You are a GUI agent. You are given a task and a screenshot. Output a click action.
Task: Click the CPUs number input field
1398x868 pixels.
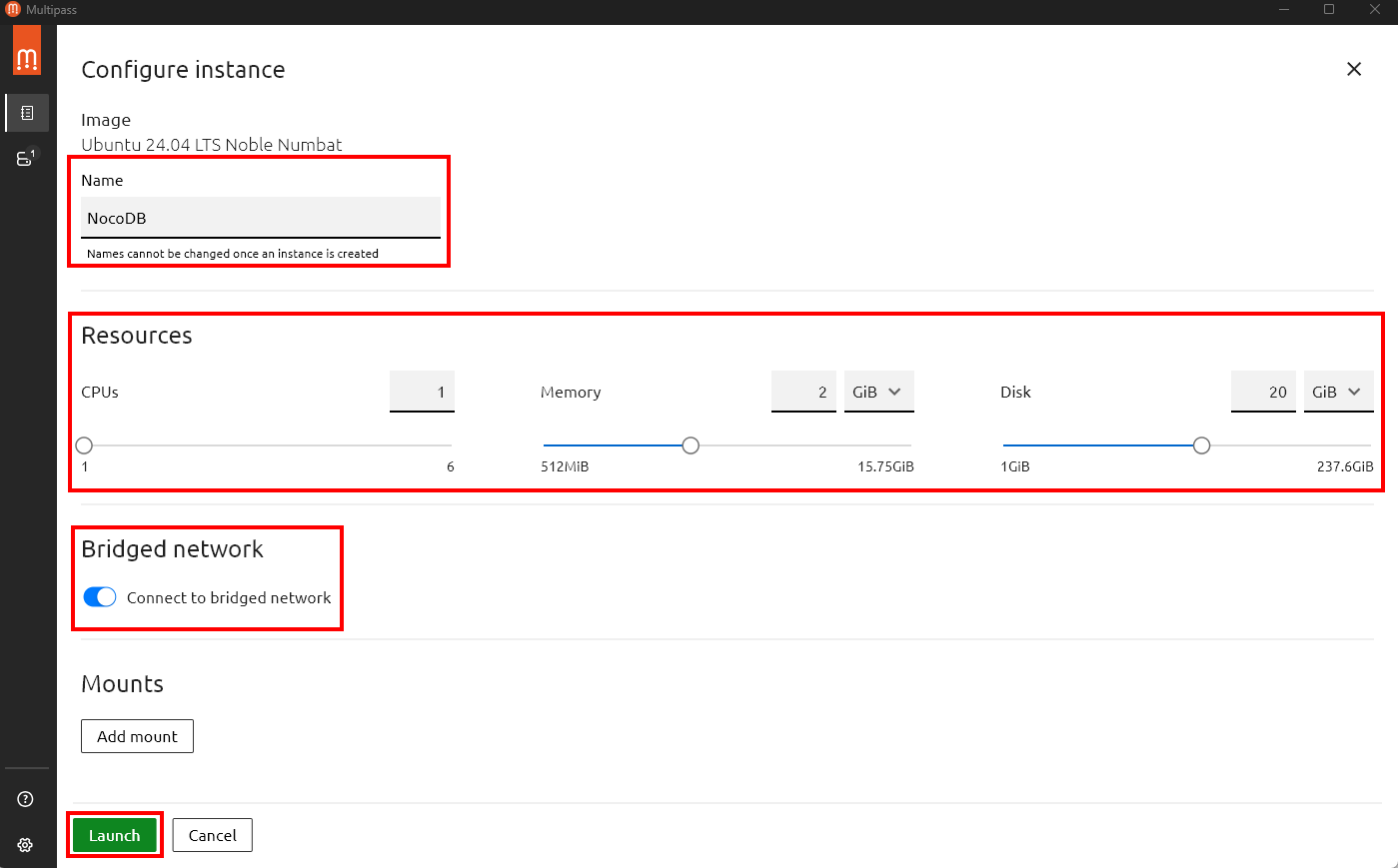point(422,392)
